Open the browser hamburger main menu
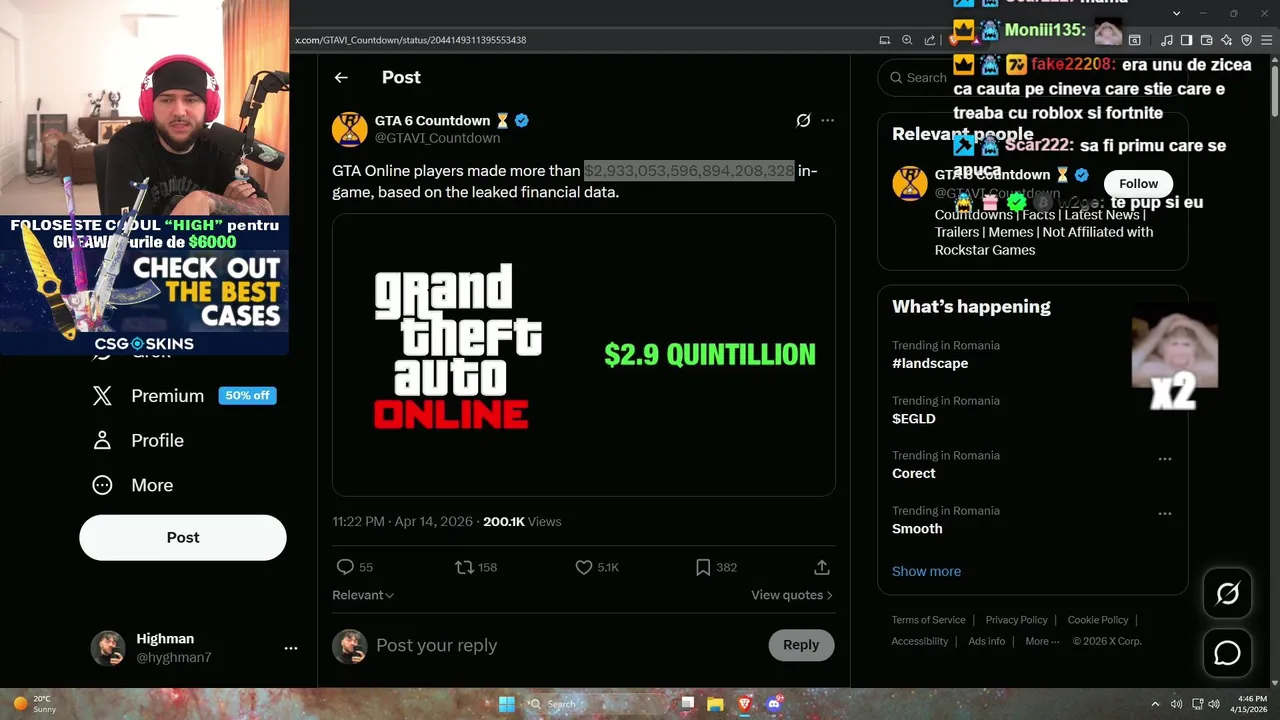The width and height of the screenshot is (1280, 720). tap(1266, 40)
